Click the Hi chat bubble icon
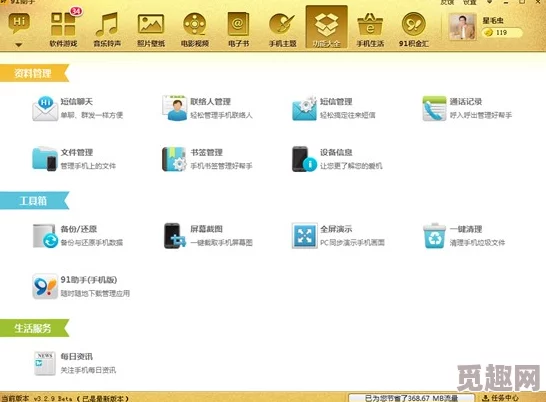546x402 pixels. pyautogui.click(x=19, y=23)
